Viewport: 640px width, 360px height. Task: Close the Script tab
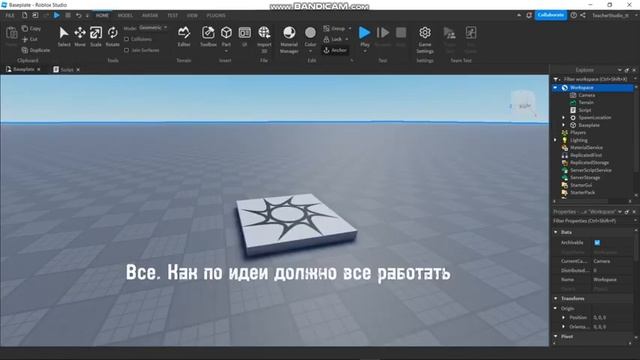tap(78, 70)
